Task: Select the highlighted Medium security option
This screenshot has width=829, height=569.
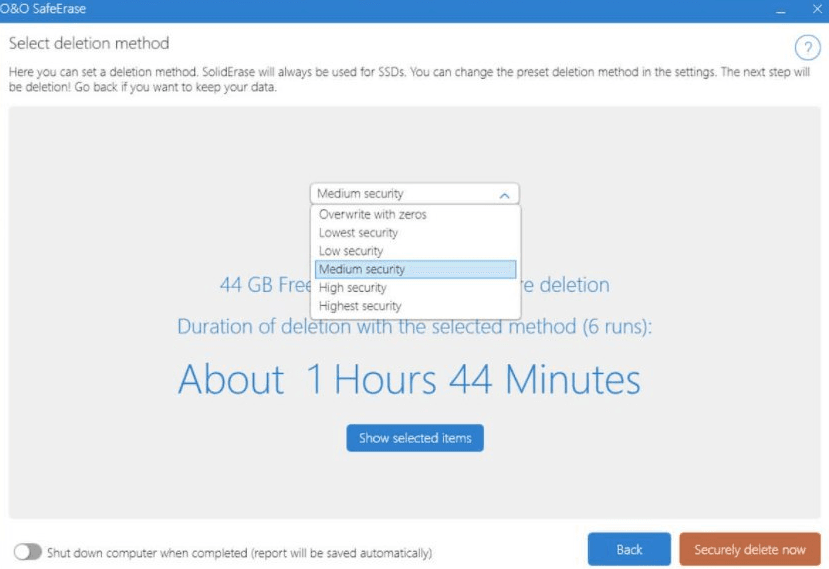Action: point(416,269)
